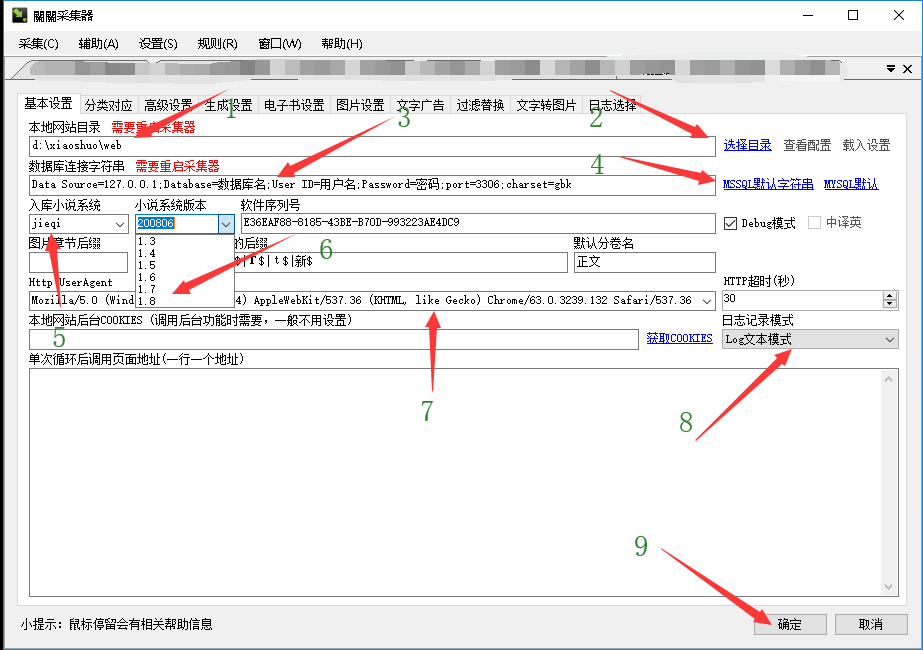Increase HTTP timeout with up arrow
923x650 pixels.
(890, 295)
